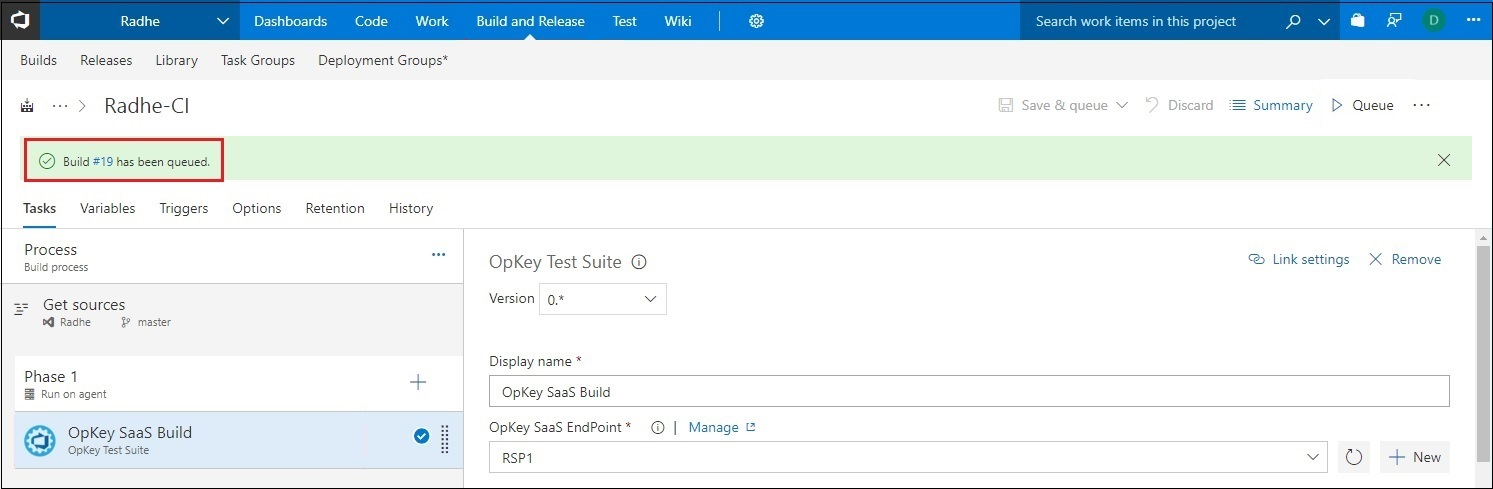The height and width of the screenshot is (489, 1493).
Task: Click the Display name input field
Action: click(x=968, y=392)
